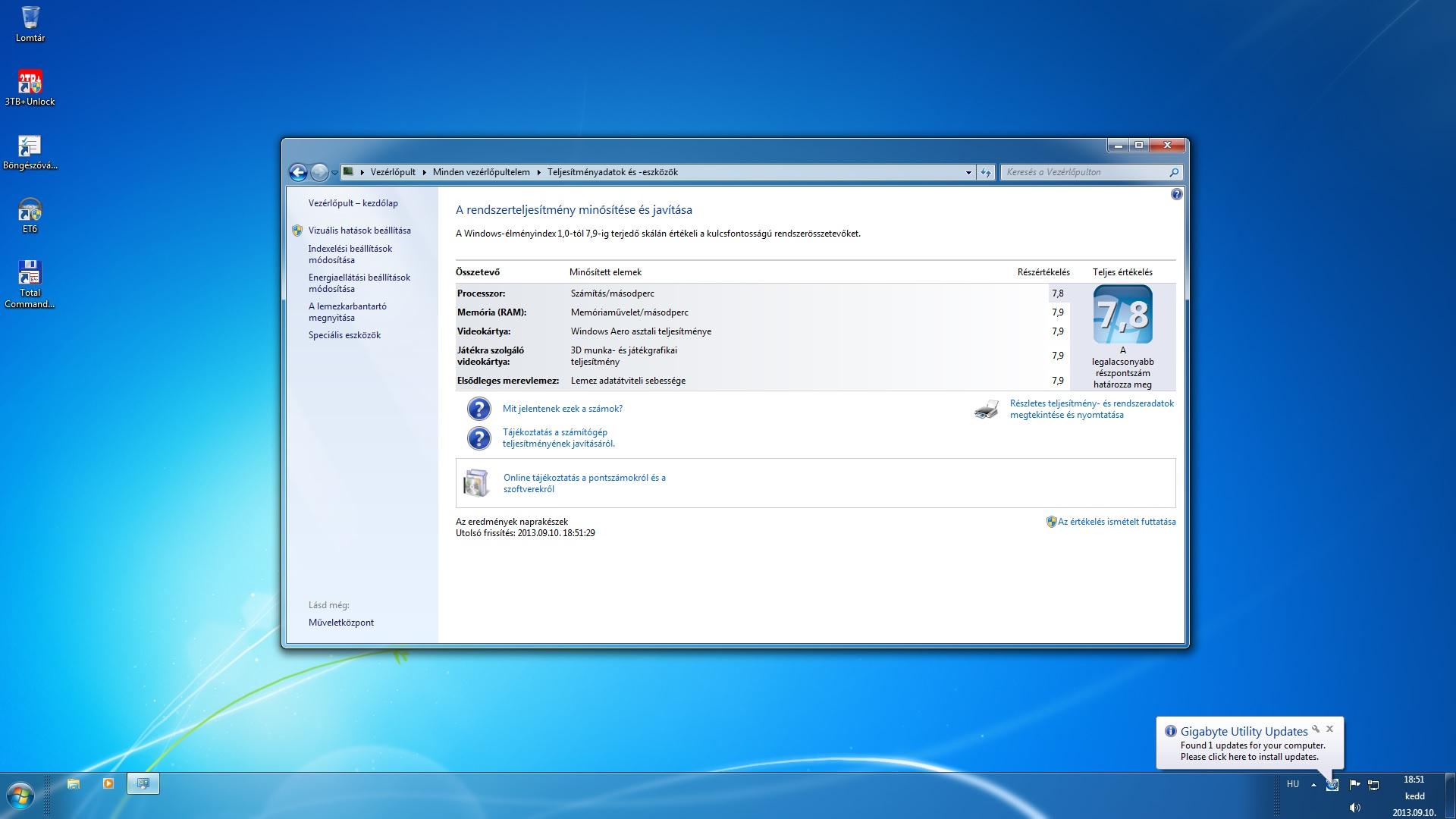
Task: Open Windows Explorer from taskbar
Action: point(74,783)
